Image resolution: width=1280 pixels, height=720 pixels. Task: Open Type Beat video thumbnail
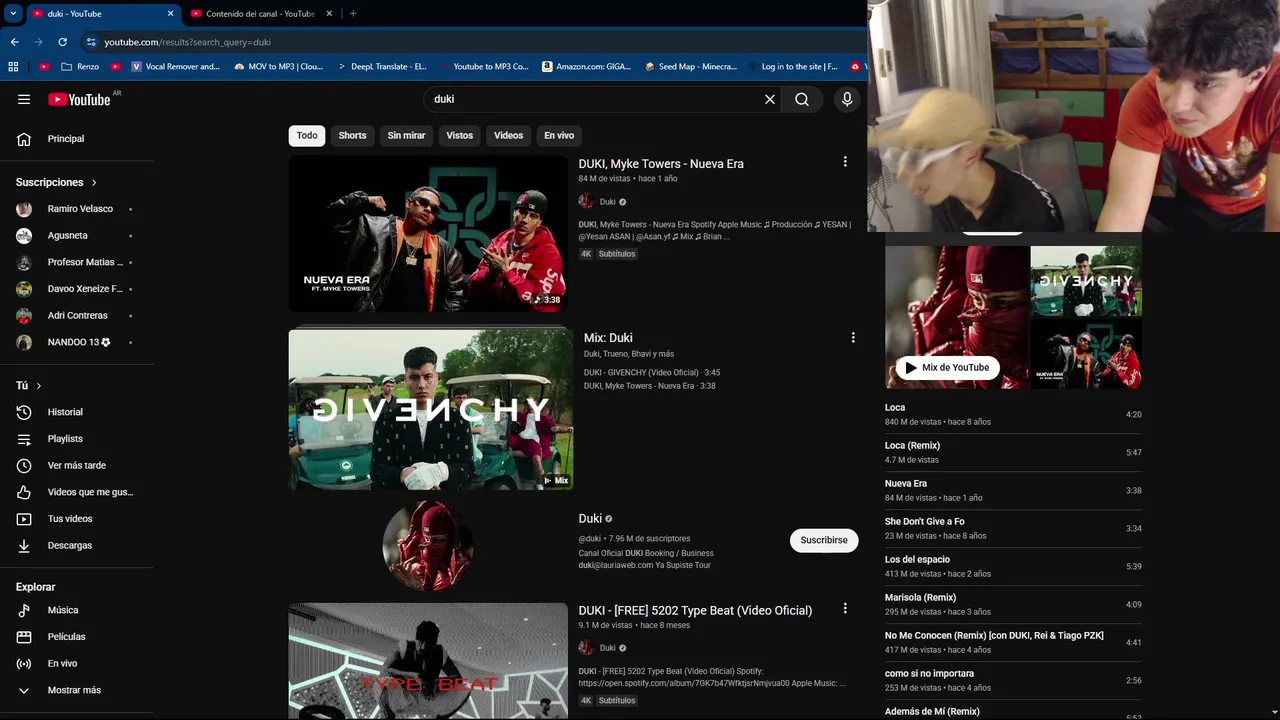(x=428, y=660)
